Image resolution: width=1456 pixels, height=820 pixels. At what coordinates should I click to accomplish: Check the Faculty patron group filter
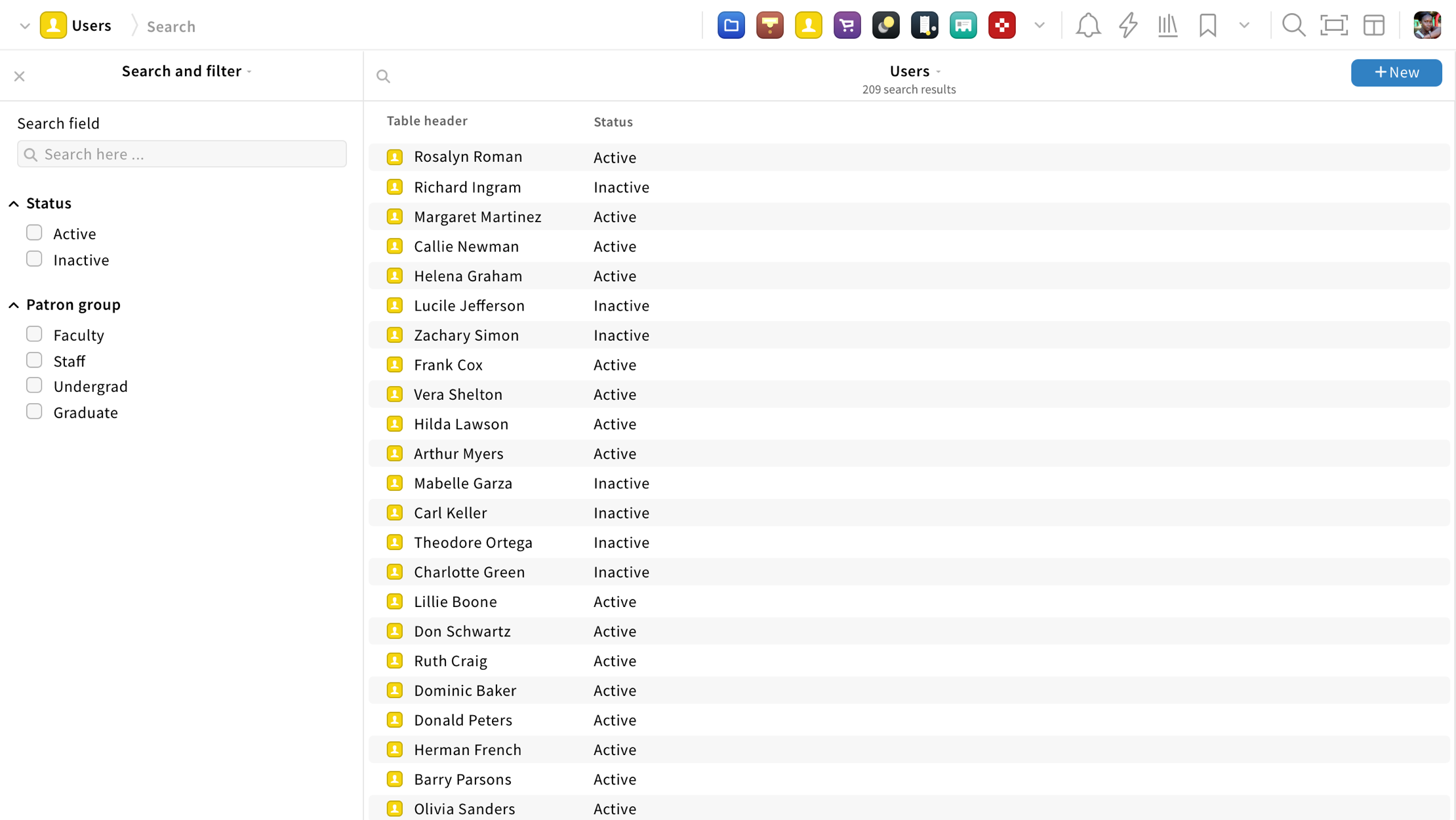pyautogui.click(x=34, y=334)
